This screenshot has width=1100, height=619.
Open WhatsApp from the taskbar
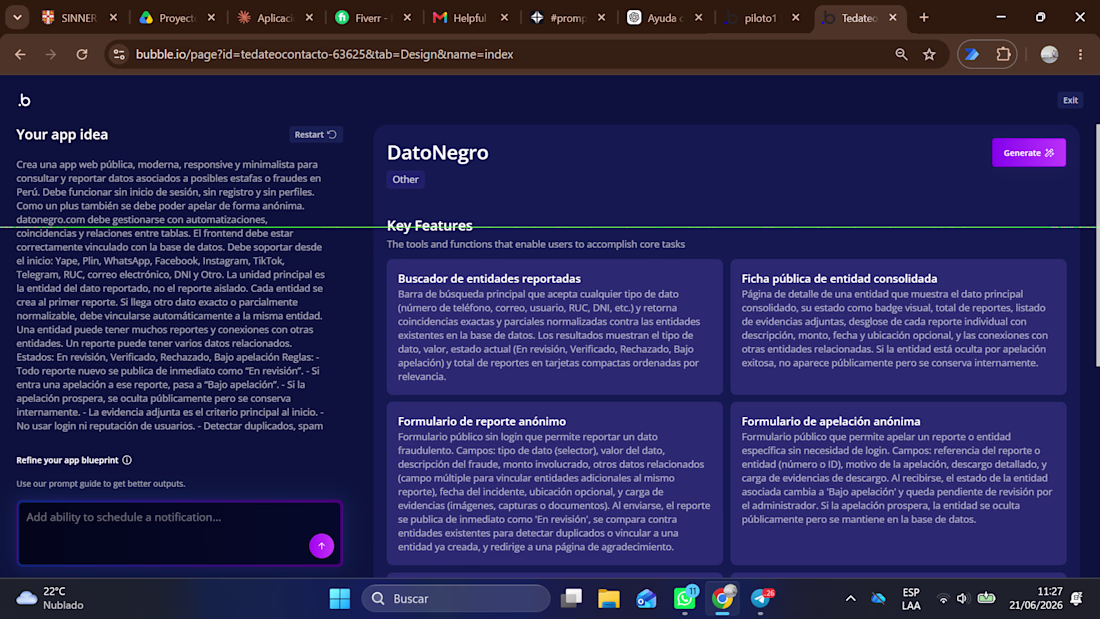(x=685, y=599)
